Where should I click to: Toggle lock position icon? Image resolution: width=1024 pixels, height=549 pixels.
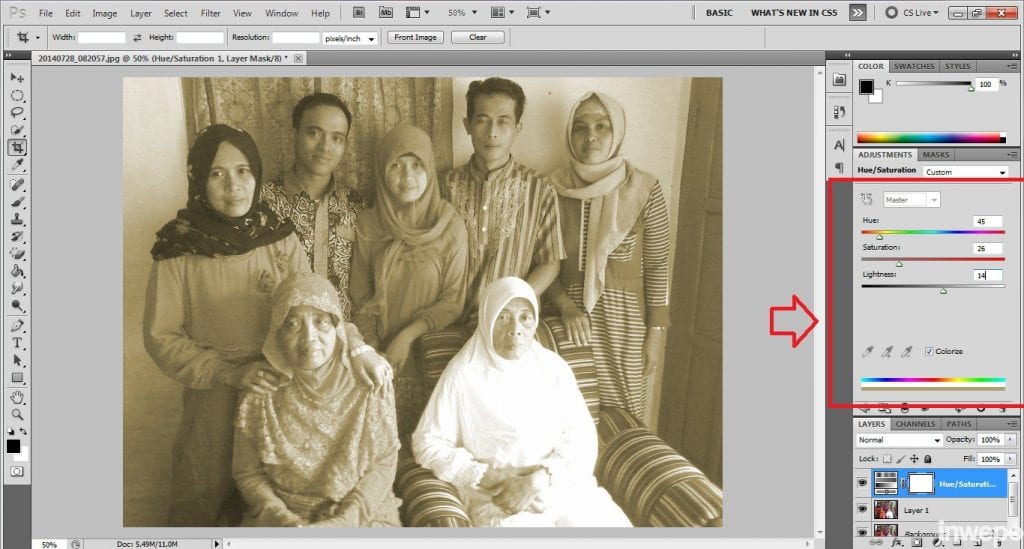[x=914, y=459]
